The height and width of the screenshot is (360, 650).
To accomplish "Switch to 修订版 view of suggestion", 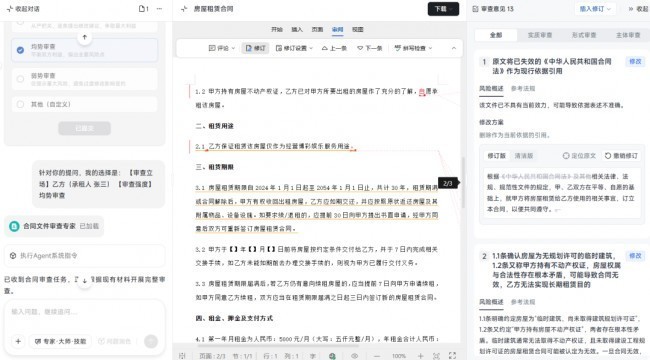I will [x=497, y=156].
